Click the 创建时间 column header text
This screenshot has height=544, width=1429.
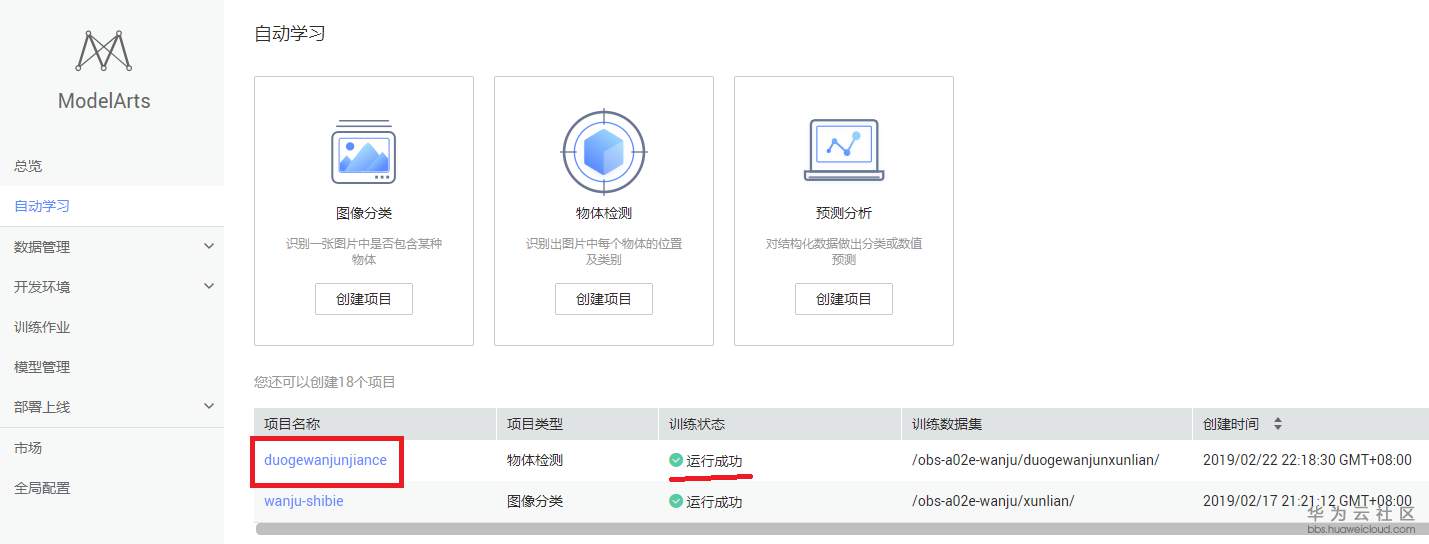coord(1231,424)
